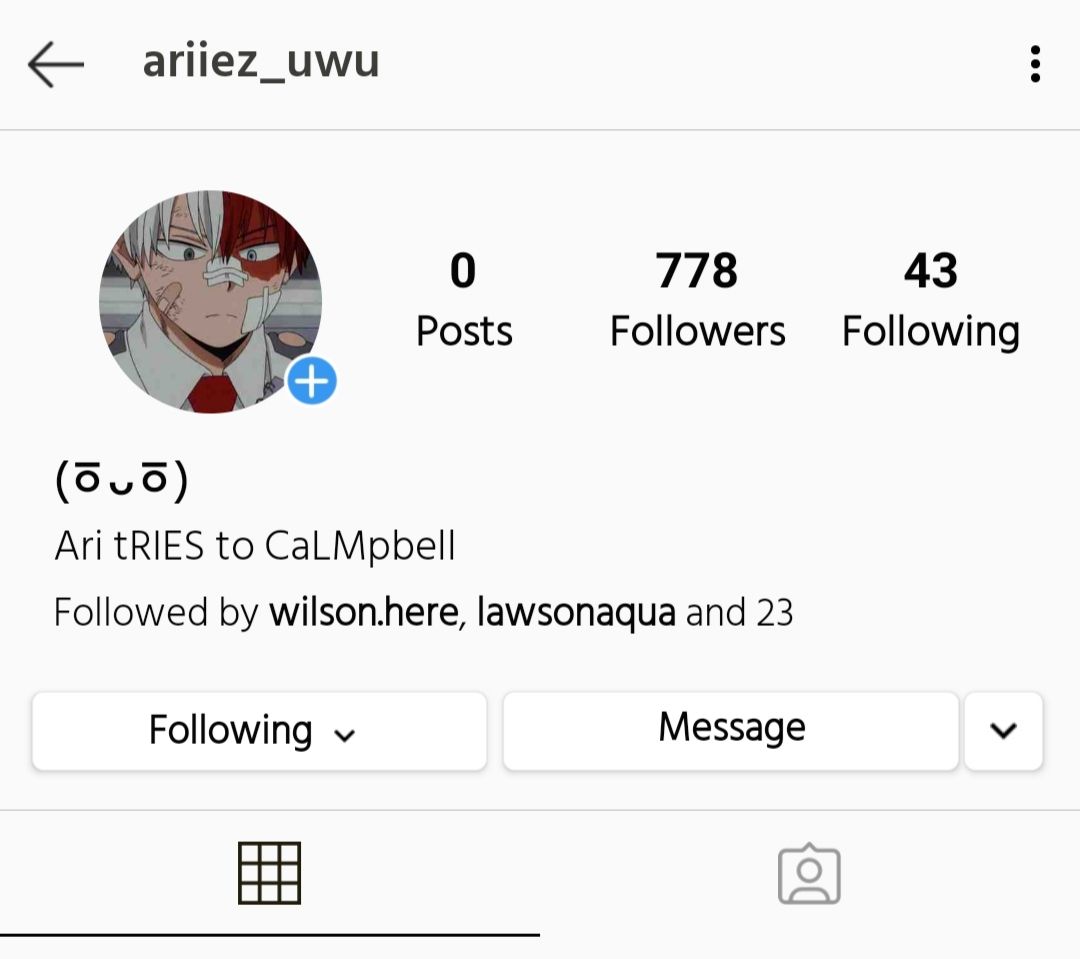Tap the 'Followed by' text

[156, 612]
